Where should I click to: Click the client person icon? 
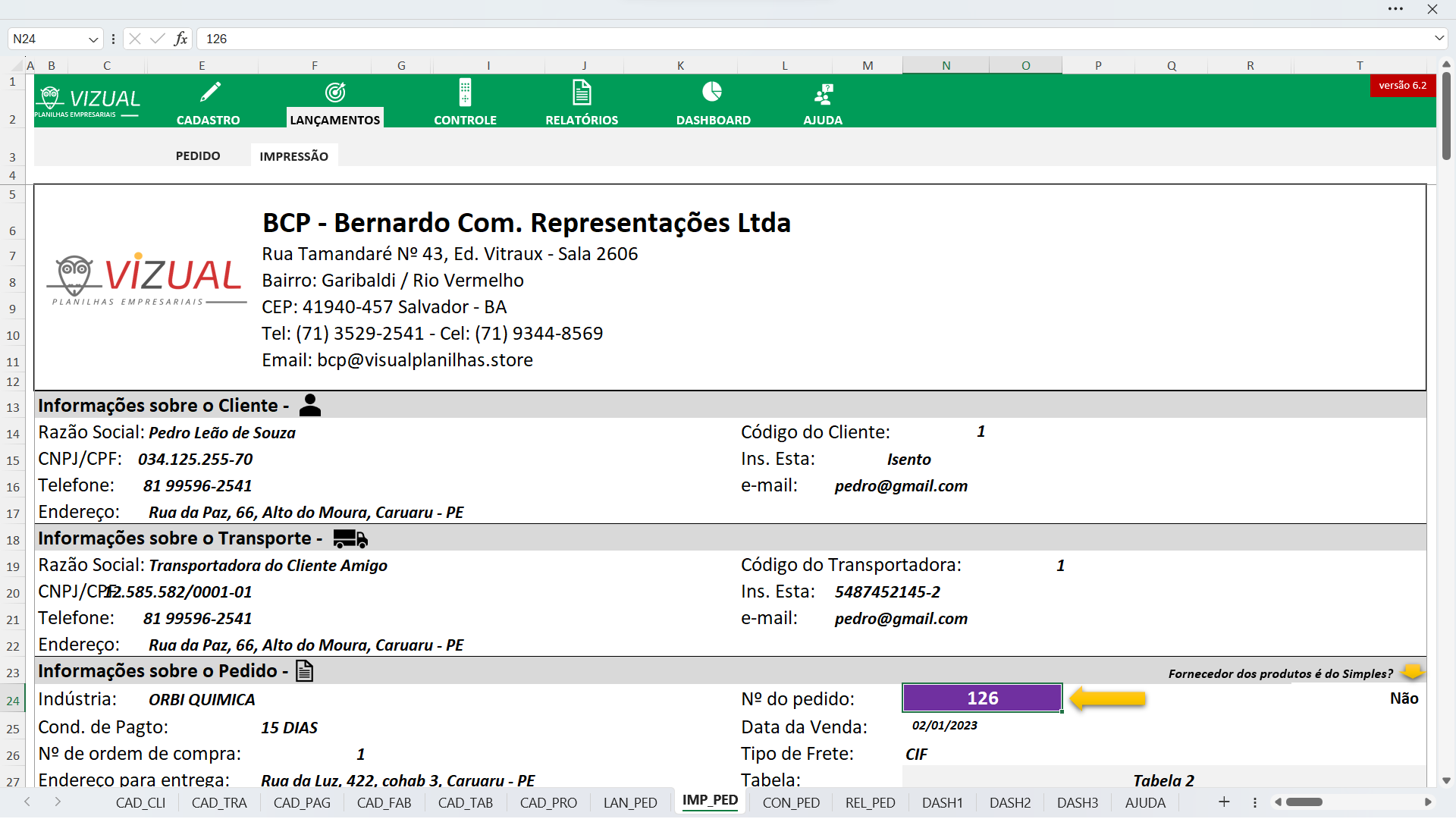[310, 405]
